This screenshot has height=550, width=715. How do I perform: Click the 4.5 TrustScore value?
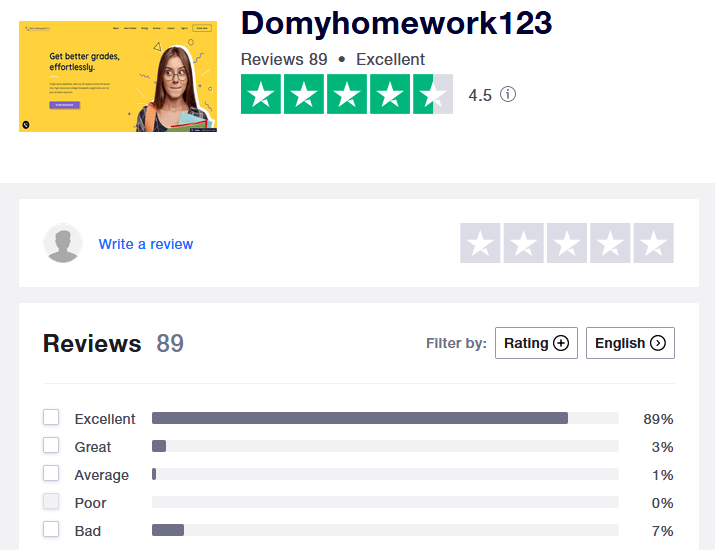tap(480, 95)
